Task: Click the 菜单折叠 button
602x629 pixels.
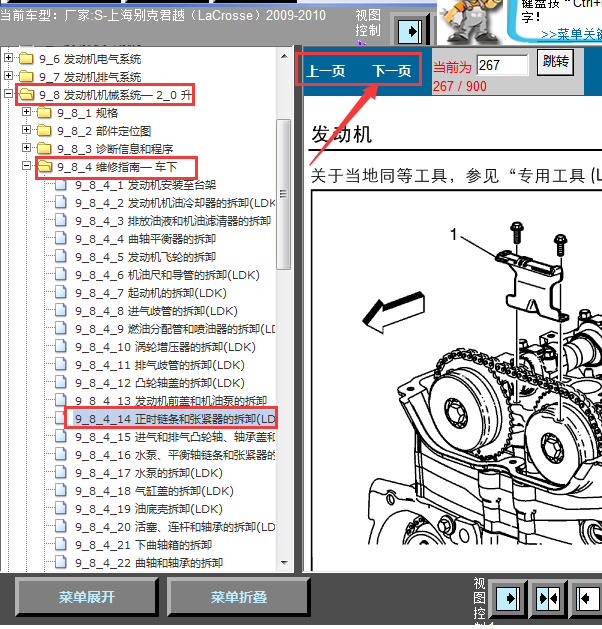Action: point(239,597)
